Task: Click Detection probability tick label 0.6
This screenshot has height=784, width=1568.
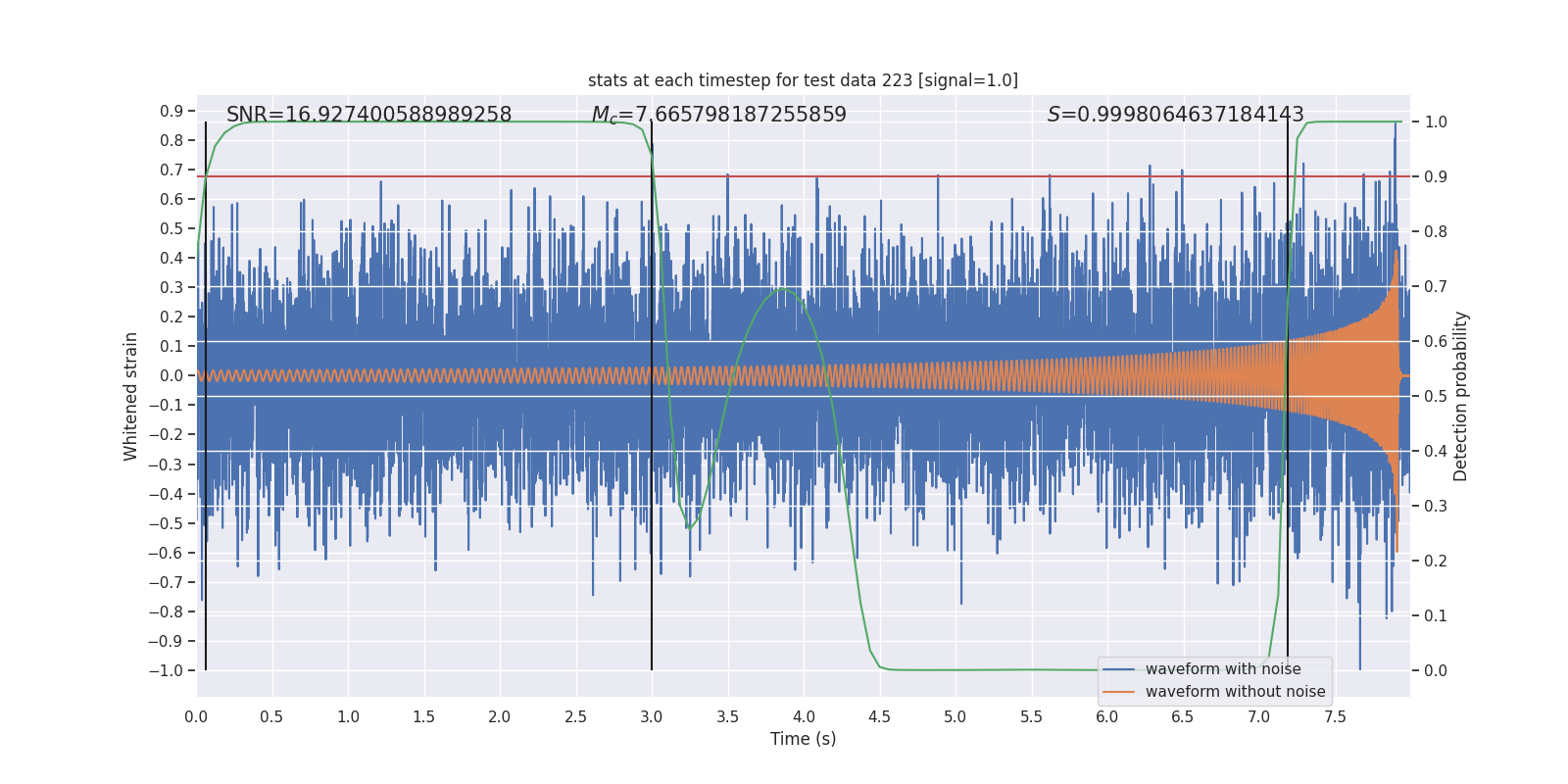Action: click(x=1436, y=342)
